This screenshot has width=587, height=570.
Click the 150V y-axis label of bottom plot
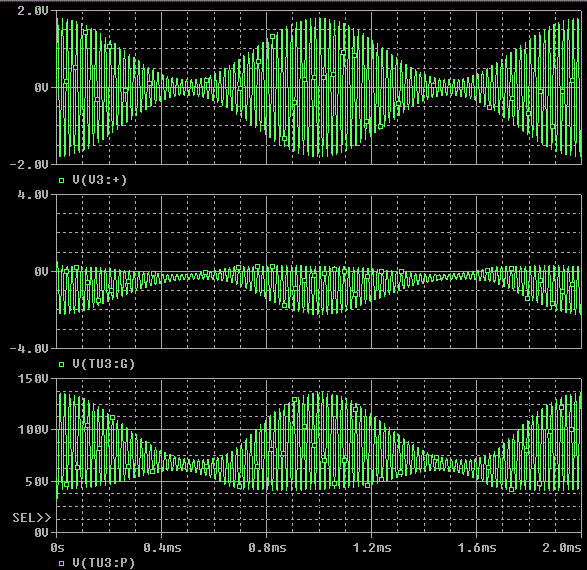point(33,379)
